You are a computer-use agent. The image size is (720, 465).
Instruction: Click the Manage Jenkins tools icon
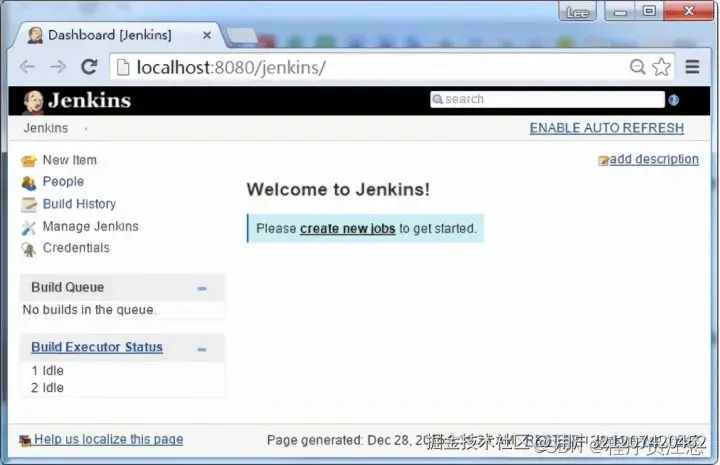(x=28, y=227)
